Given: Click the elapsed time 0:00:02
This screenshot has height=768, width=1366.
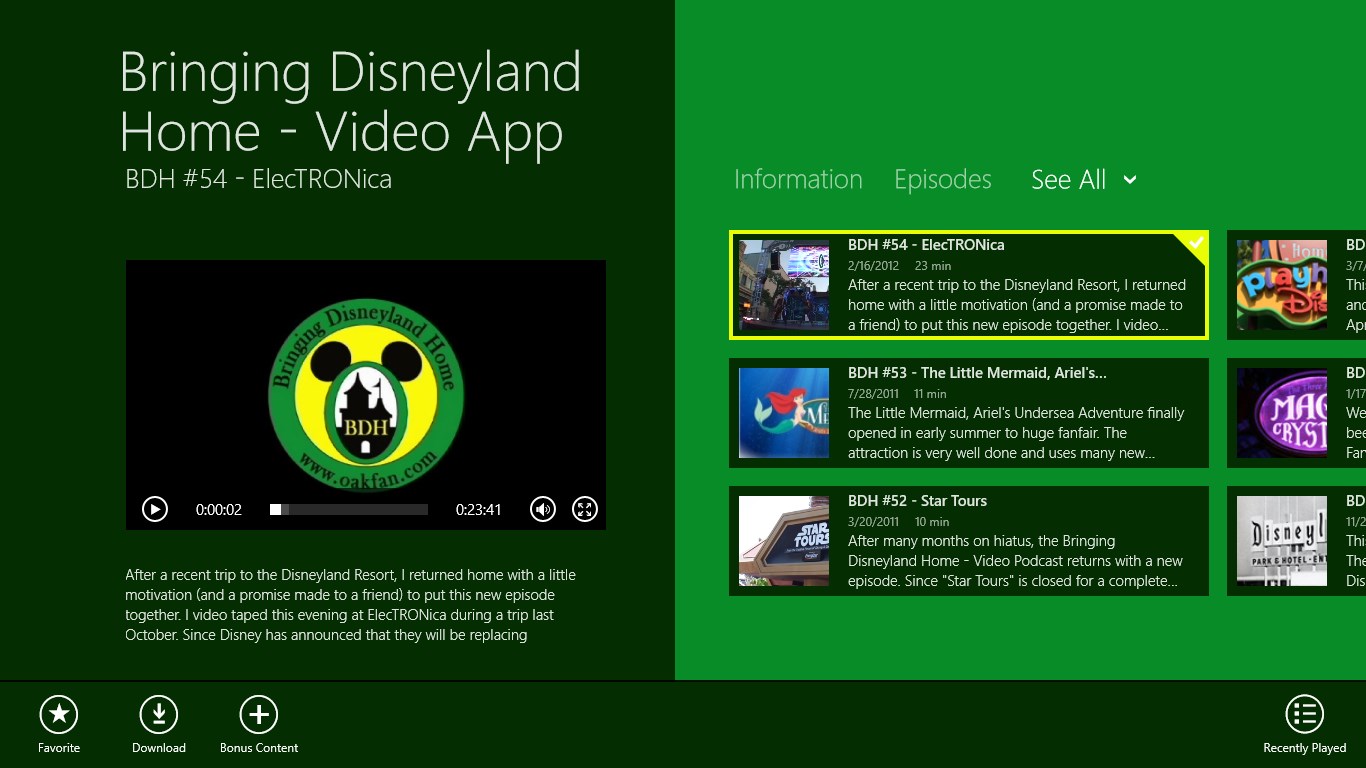Looking at the screenshot, I should [x=219, y=510].
